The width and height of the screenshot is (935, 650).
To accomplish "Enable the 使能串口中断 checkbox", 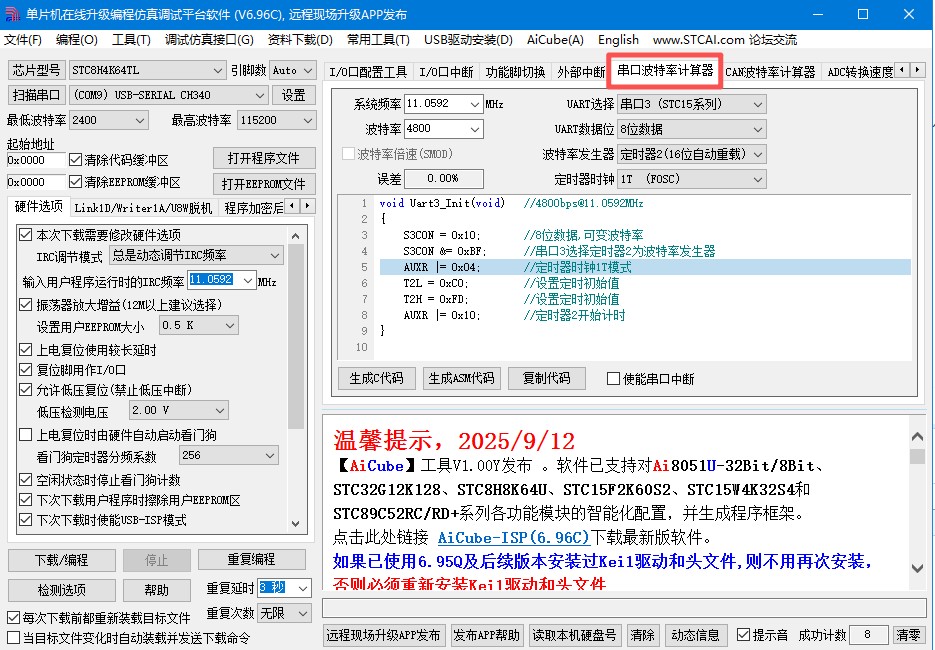I will click(x=614, y=379).
